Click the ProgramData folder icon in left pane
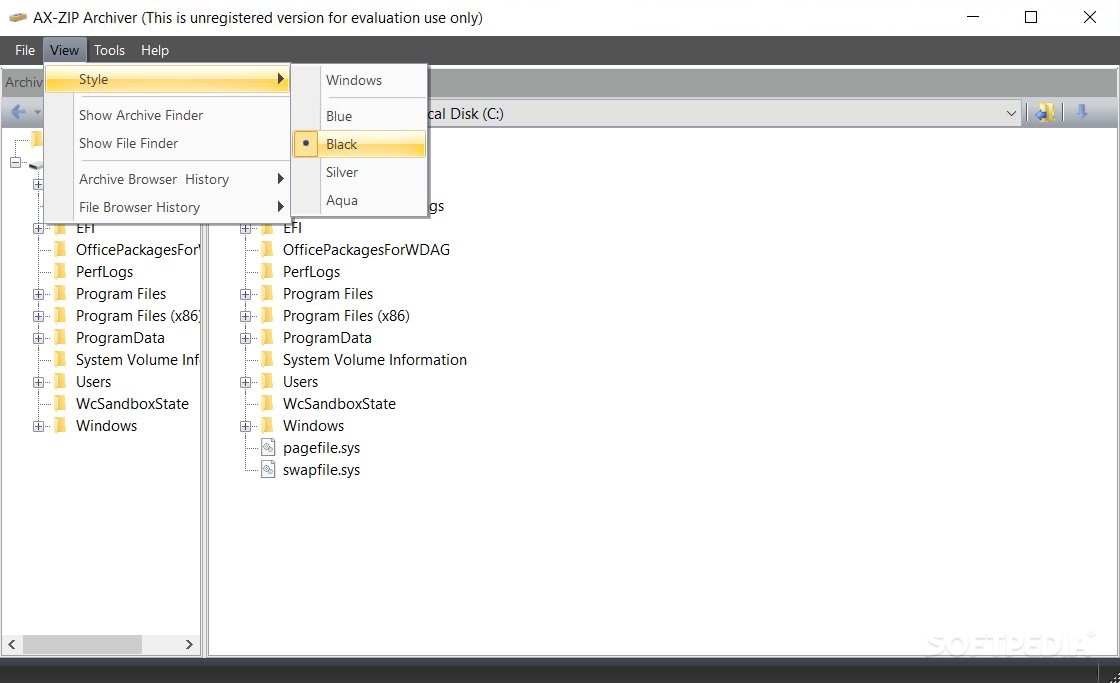The width and height of the screenshot is (1120, 683). click(x=61, y=338)
